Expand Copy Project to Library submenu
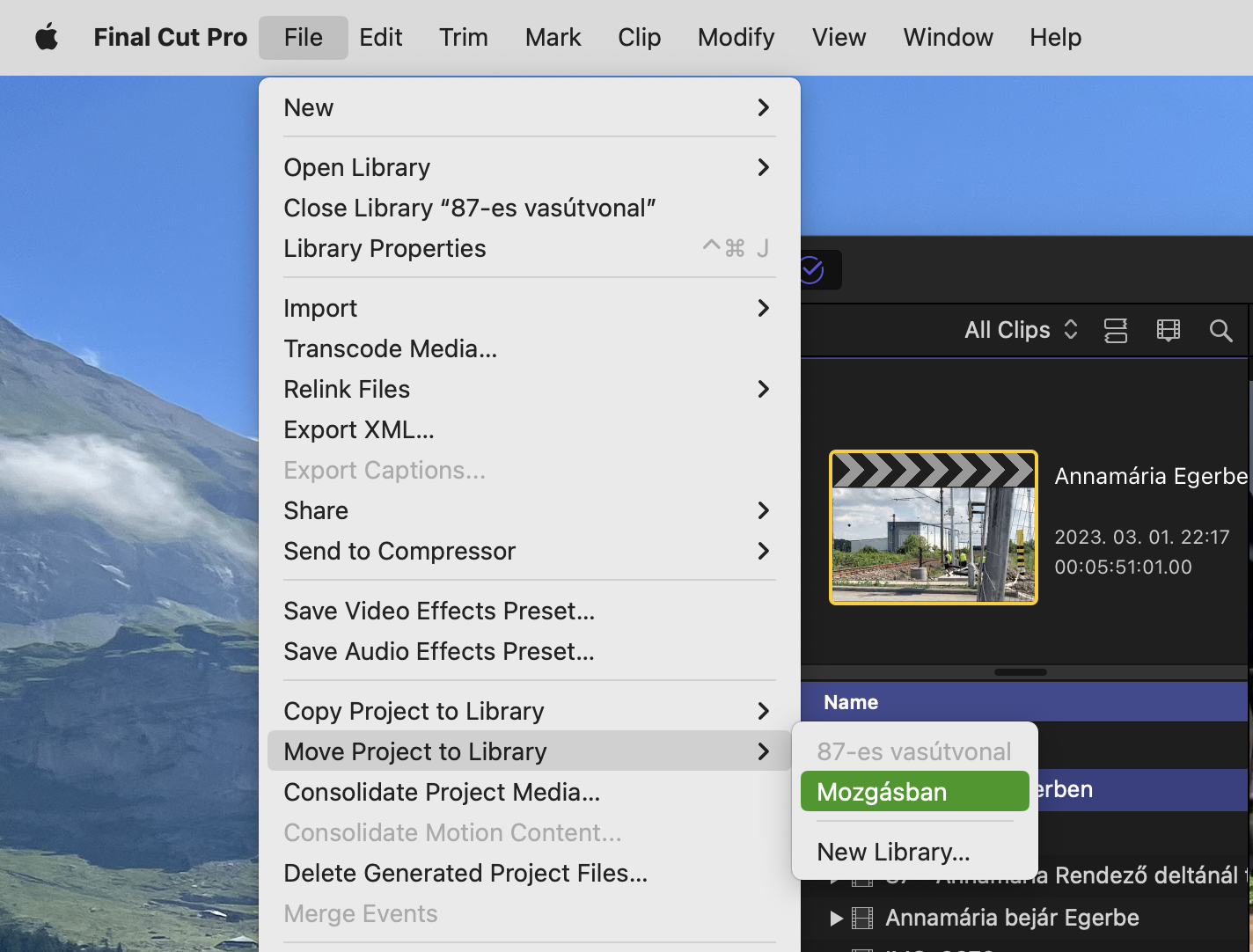 [530, 711]
